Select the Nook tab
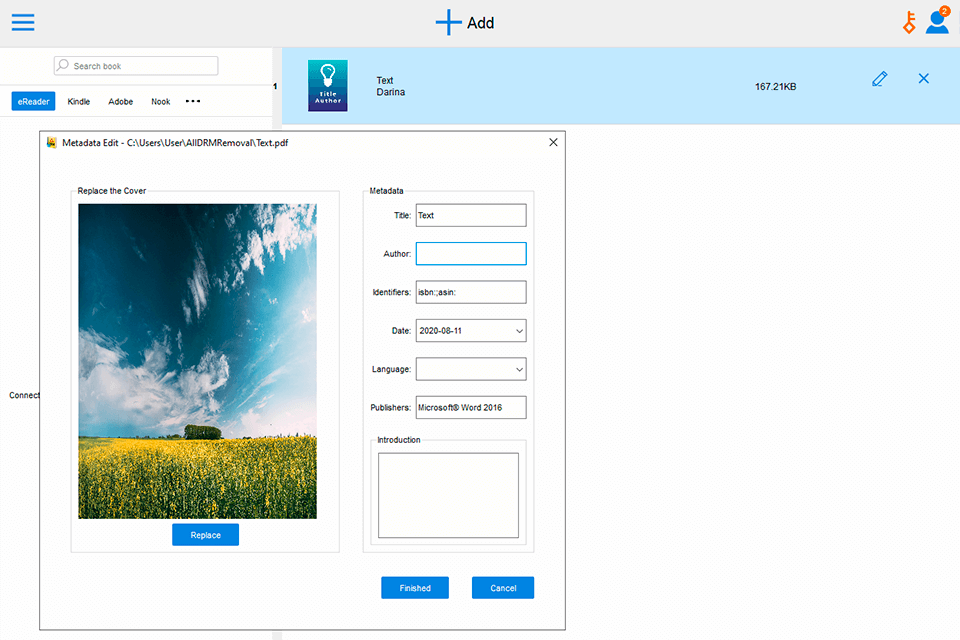This screenshot has height=640, width=960. click(x=161, y=101)
